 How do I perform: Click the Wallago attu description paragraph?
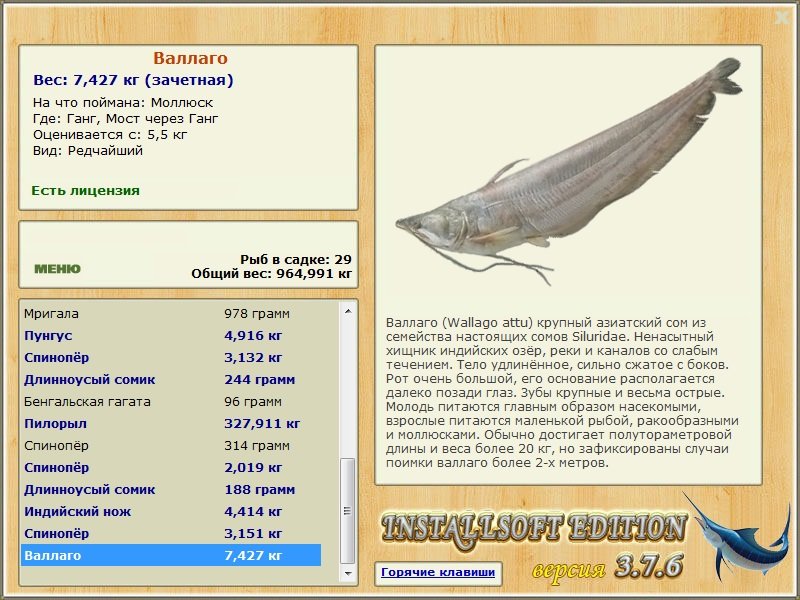562,392
